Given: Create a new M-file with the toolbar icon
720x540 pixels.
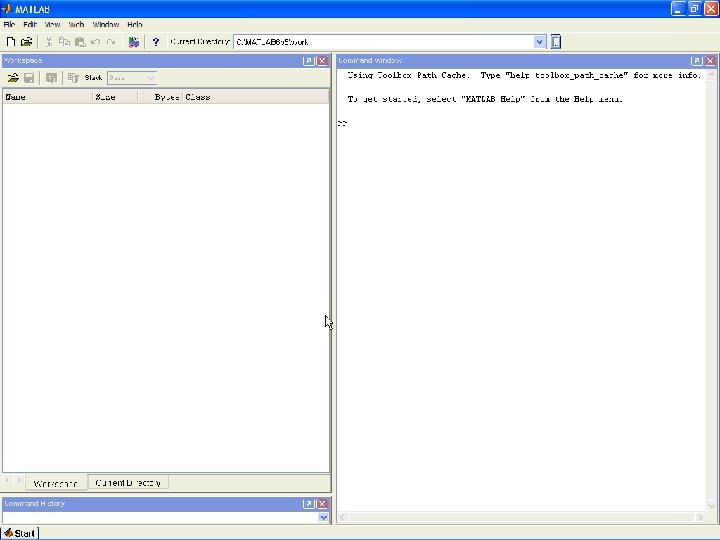Looking at the screenshot, I should click(11, 42).
